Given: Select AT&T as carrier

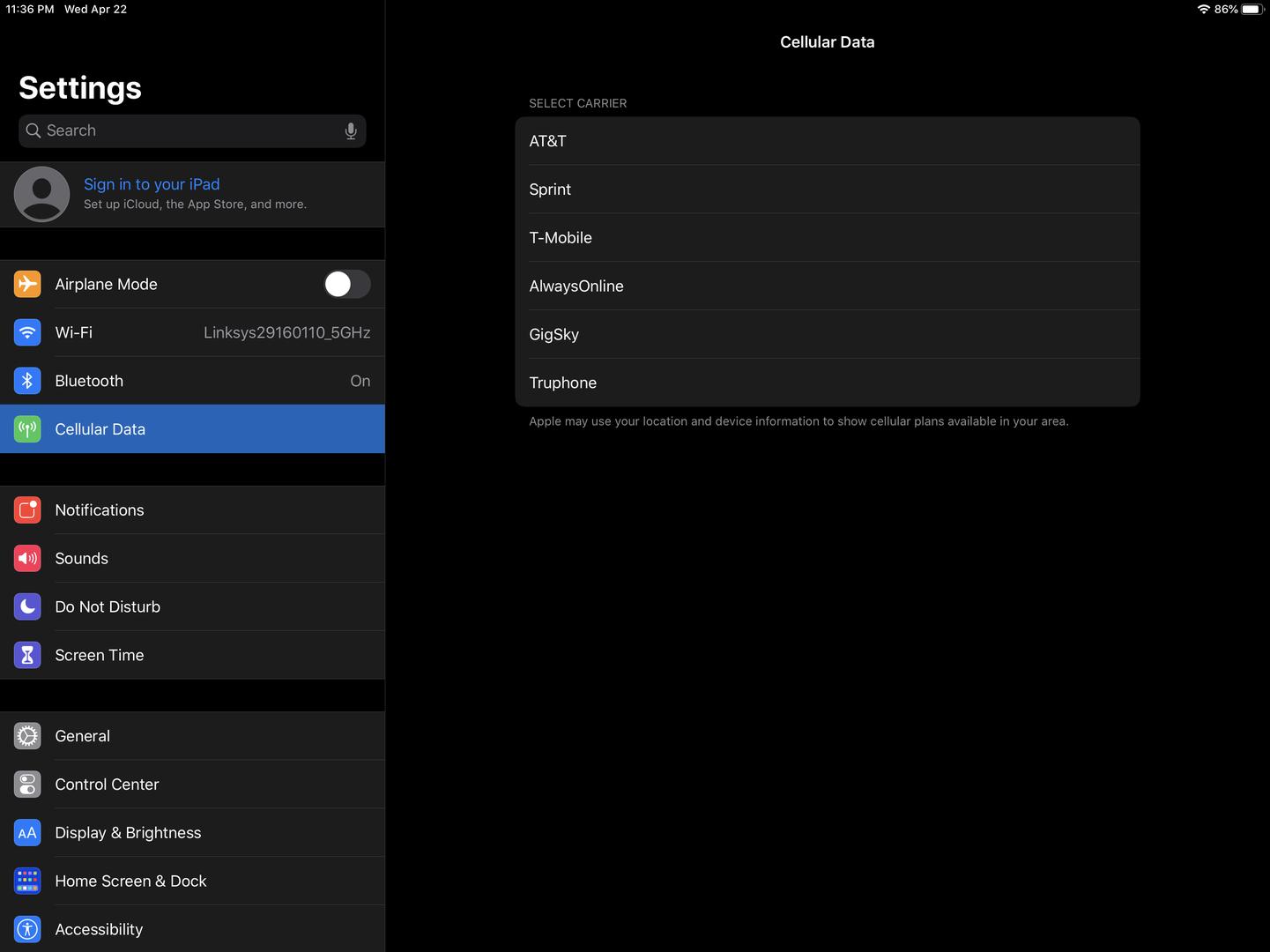Looking at the screenshot, I should pyautogui.click(x=828, y=141).
